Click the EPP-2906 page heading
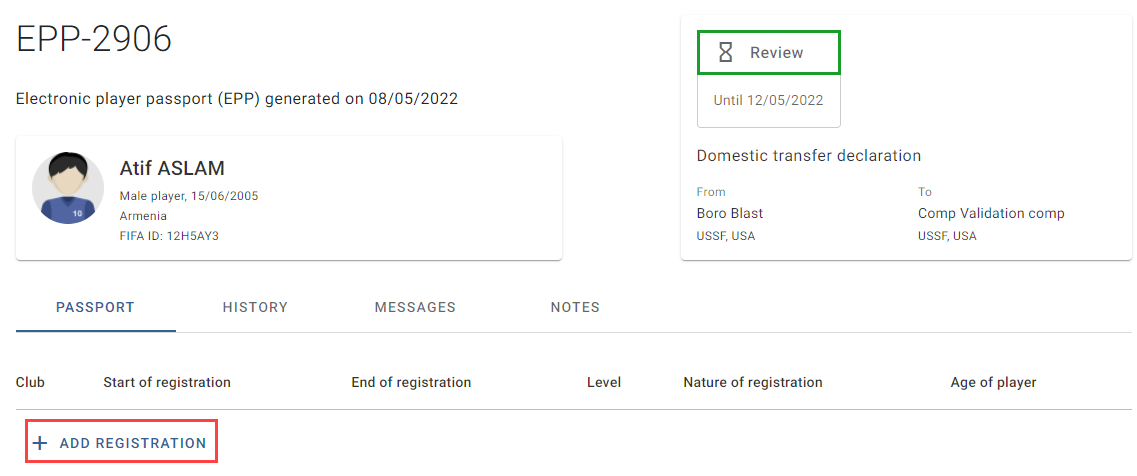 (94, 38)
